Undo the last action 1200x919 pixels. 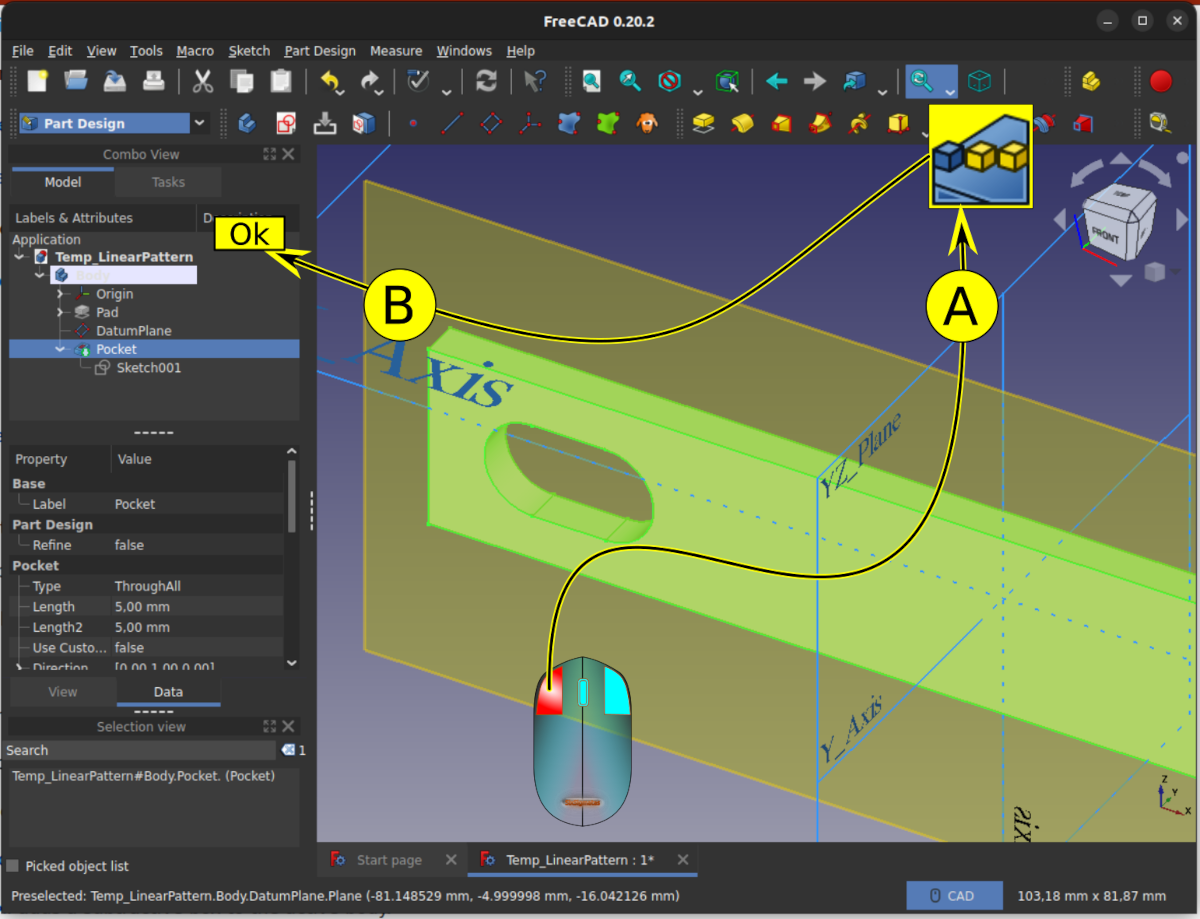coord(330,81)
